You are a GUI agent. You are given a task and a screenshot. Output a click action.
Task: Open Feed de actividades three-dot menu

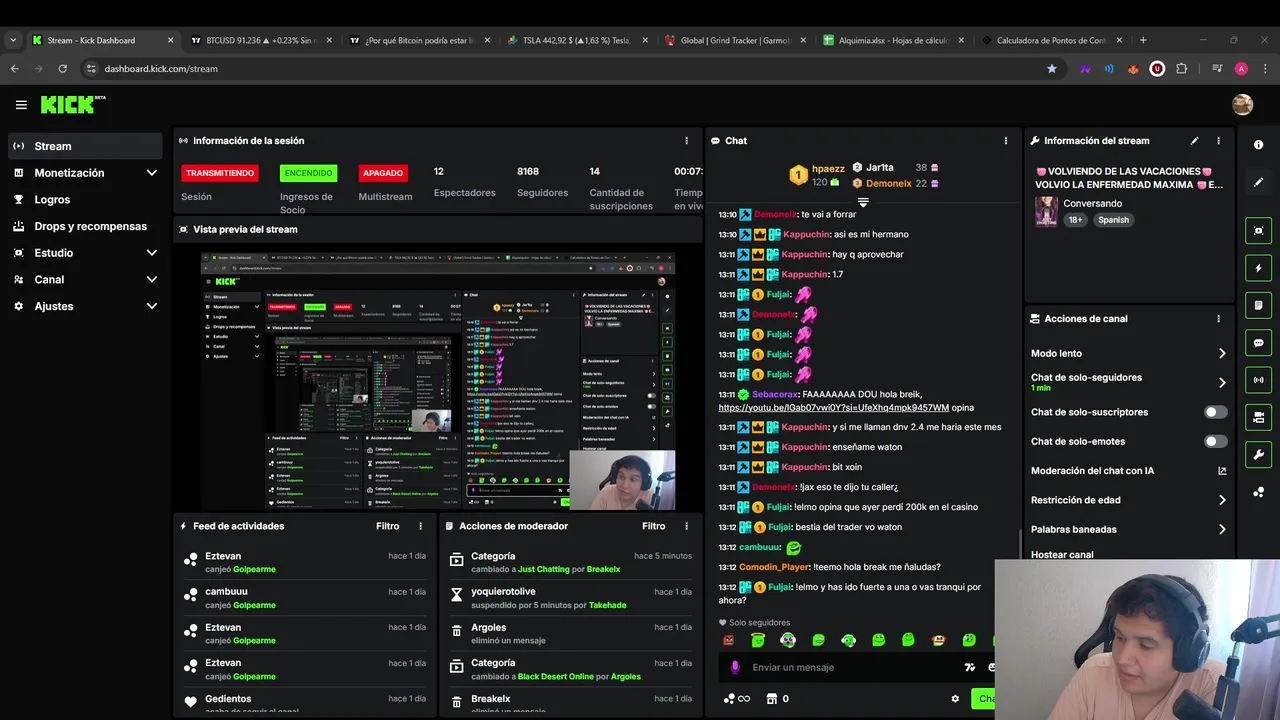(420, 526)
